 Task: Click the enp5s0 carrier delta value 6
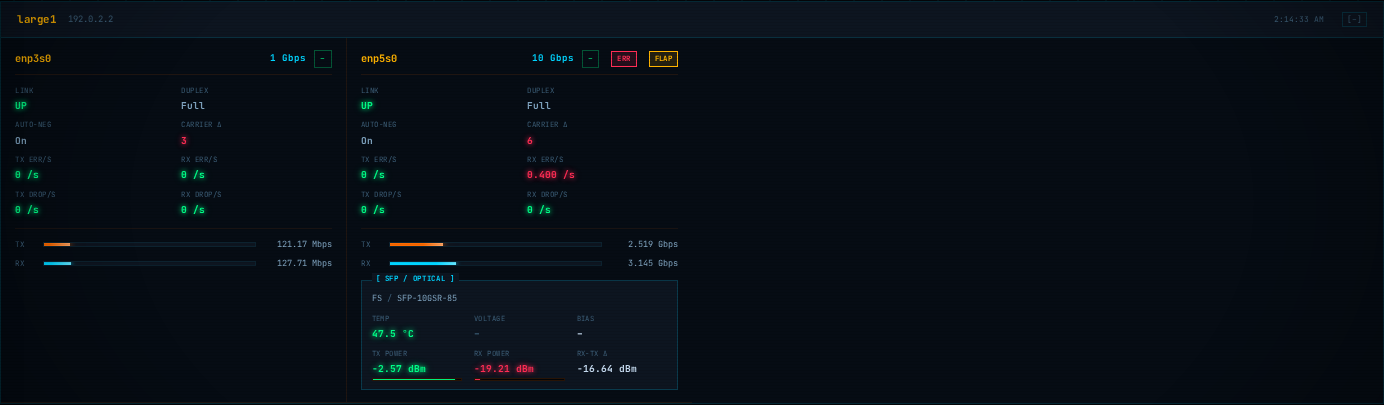[530, 141]
